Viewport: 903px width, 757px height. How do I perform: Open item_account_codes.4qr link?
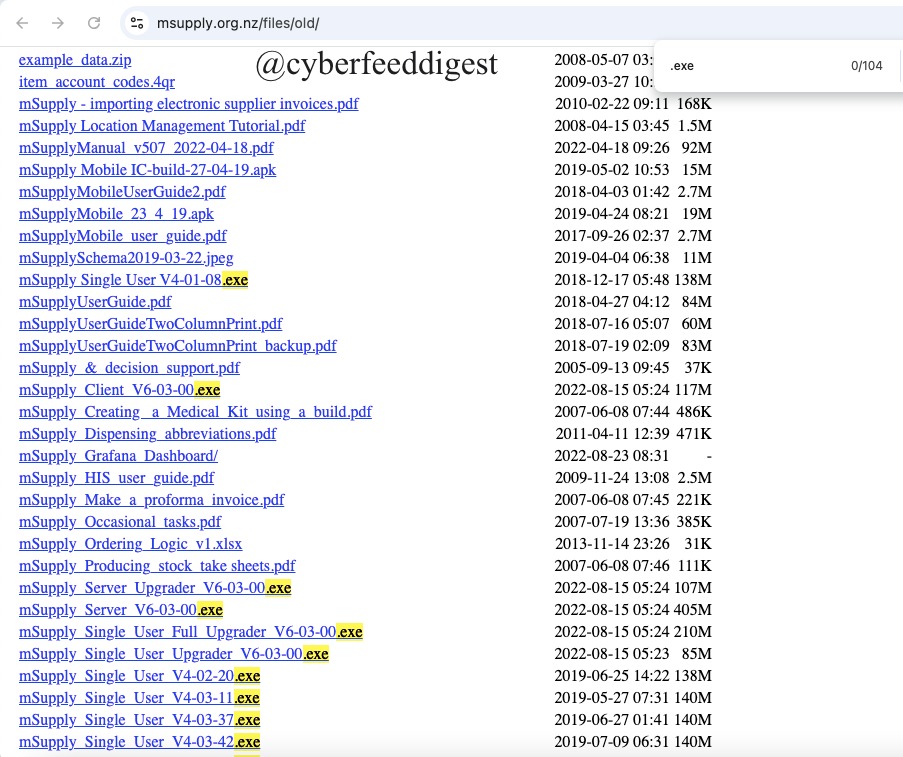97,82
